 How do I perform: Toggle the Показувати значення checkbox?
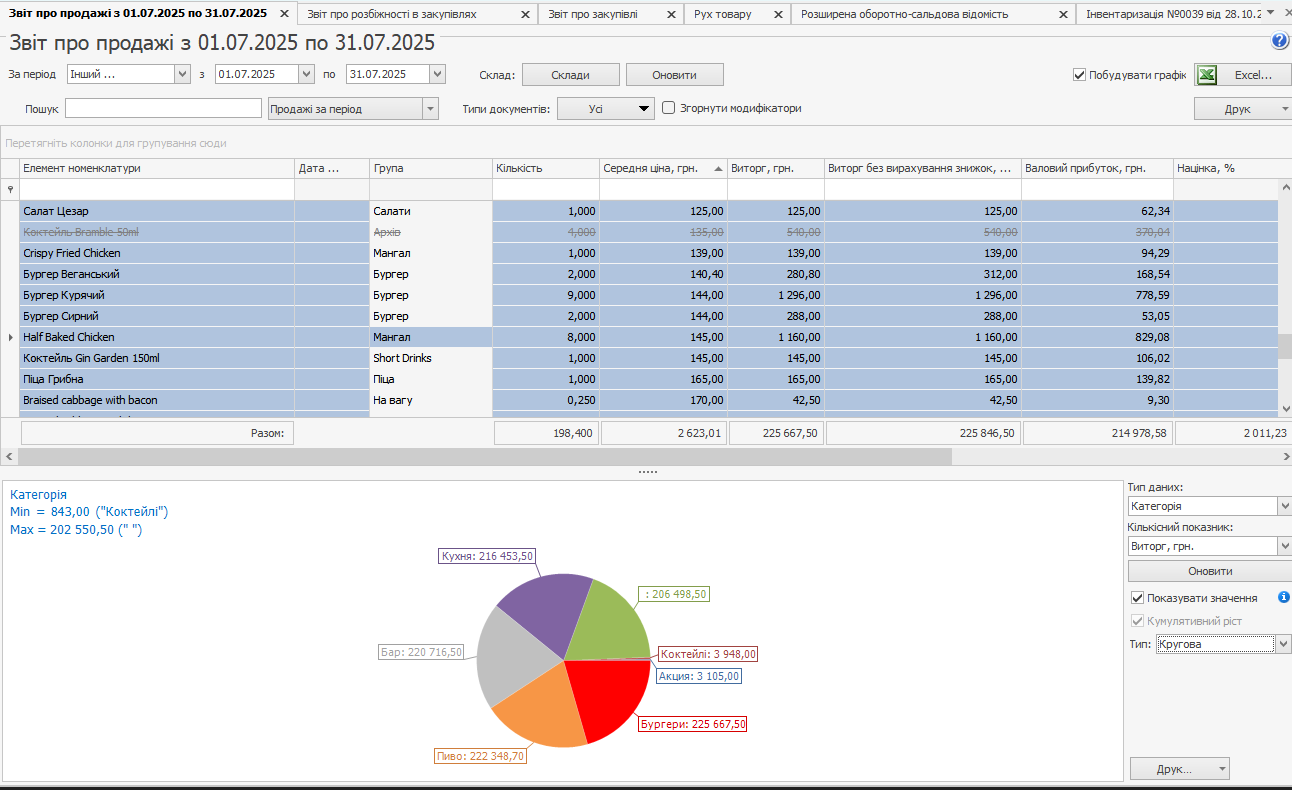pyautogui.click(x=1137, y=598)
